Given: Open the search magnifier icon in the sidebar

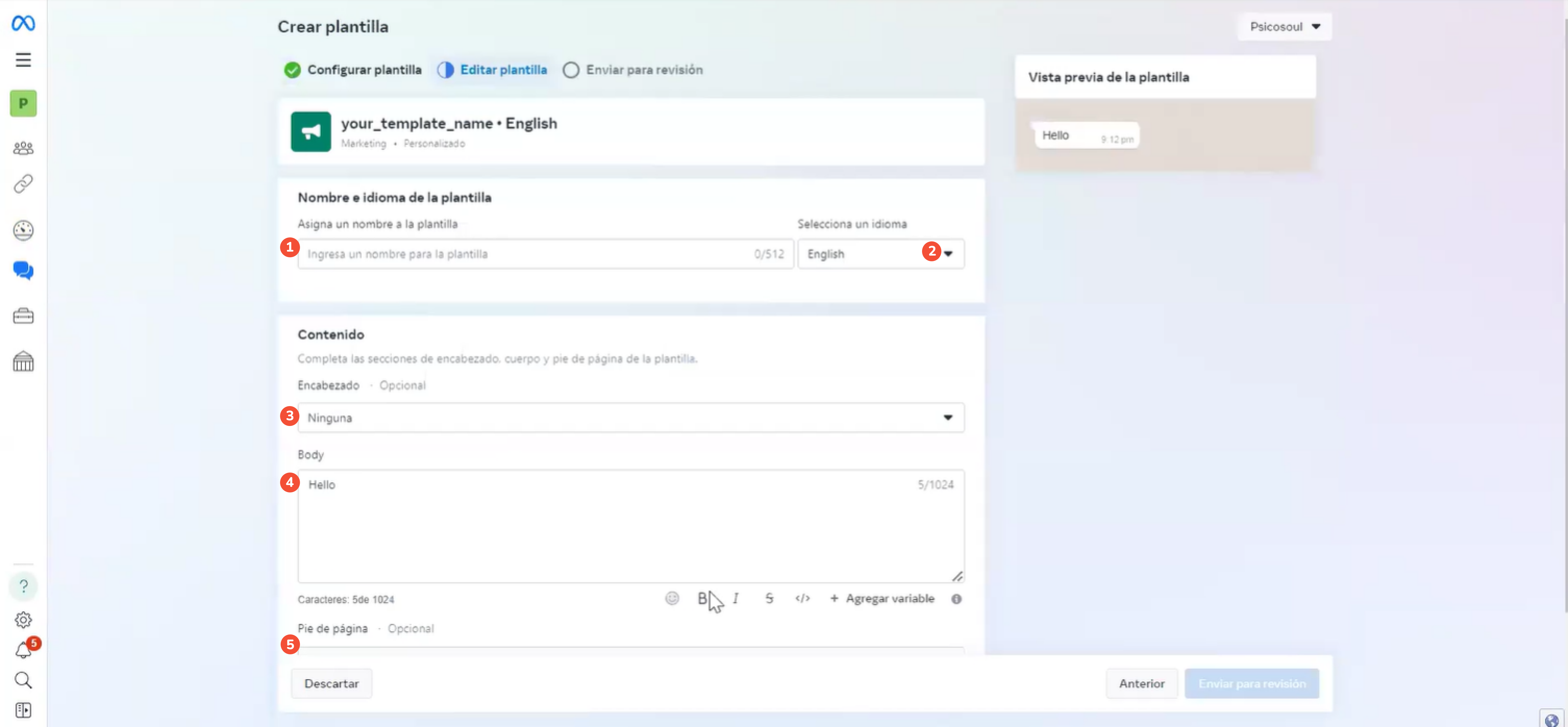Looking at the screenshot, I should tap(23, 680).
